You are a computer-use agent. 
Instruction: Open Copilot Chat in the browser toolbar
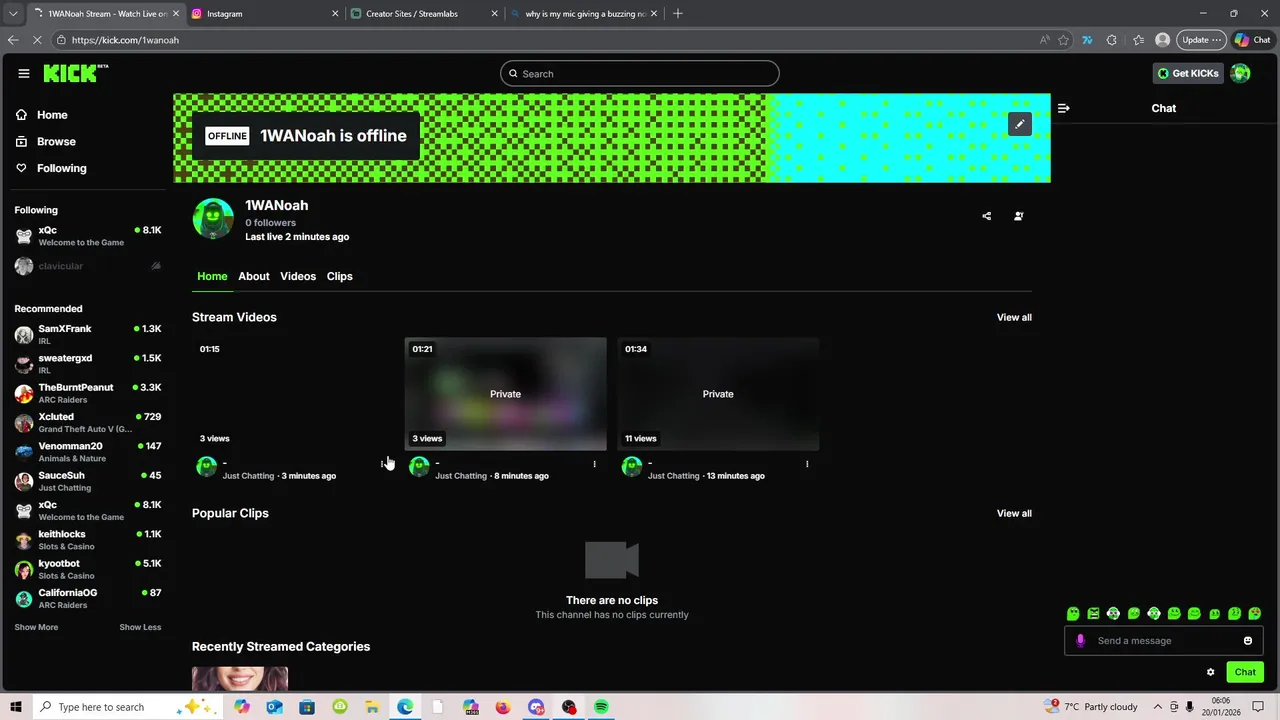pos(1252,40)
